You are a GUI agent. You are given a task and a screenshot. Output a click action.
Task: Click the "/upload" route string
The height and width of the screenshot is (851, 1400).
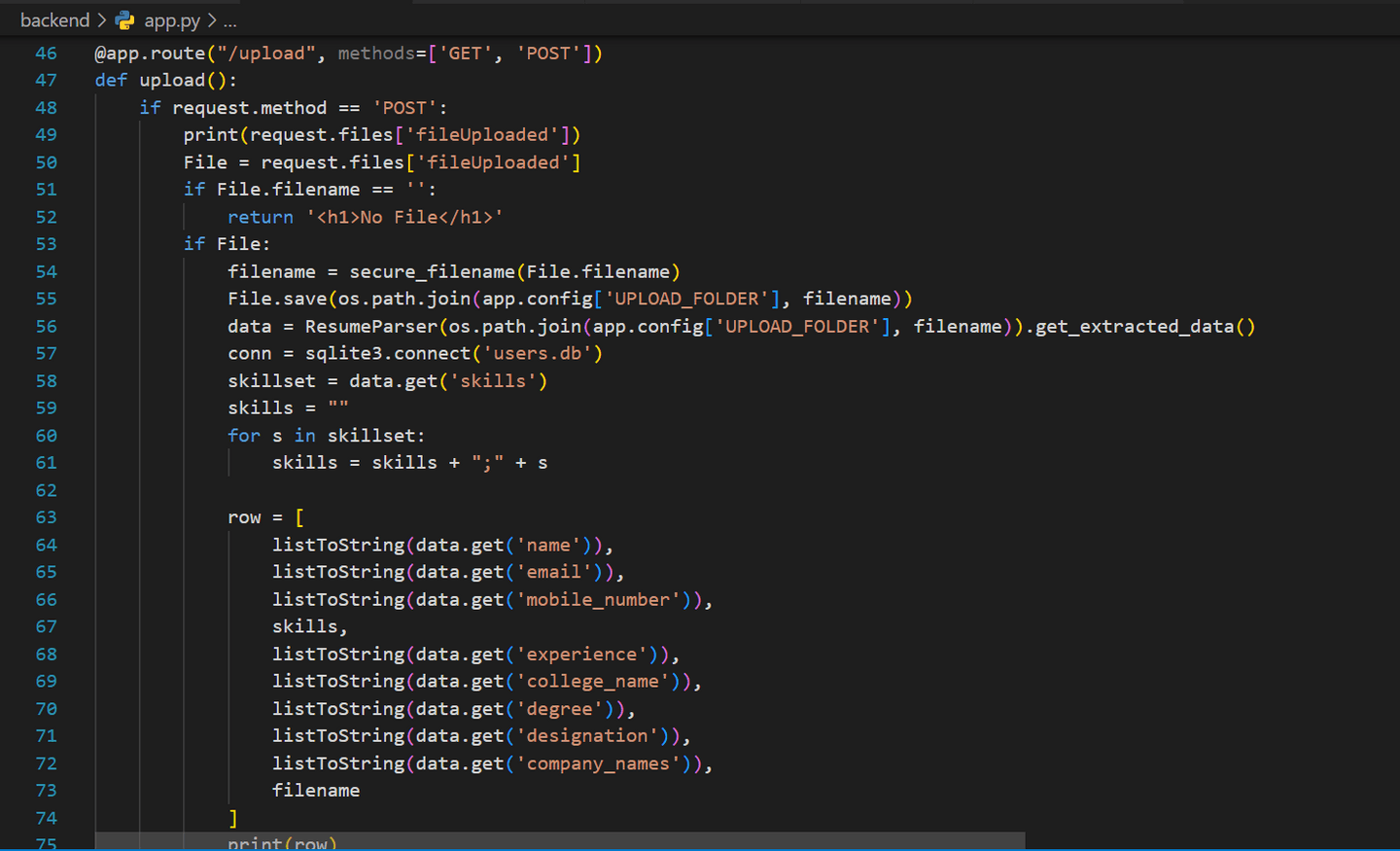point(266,53)
